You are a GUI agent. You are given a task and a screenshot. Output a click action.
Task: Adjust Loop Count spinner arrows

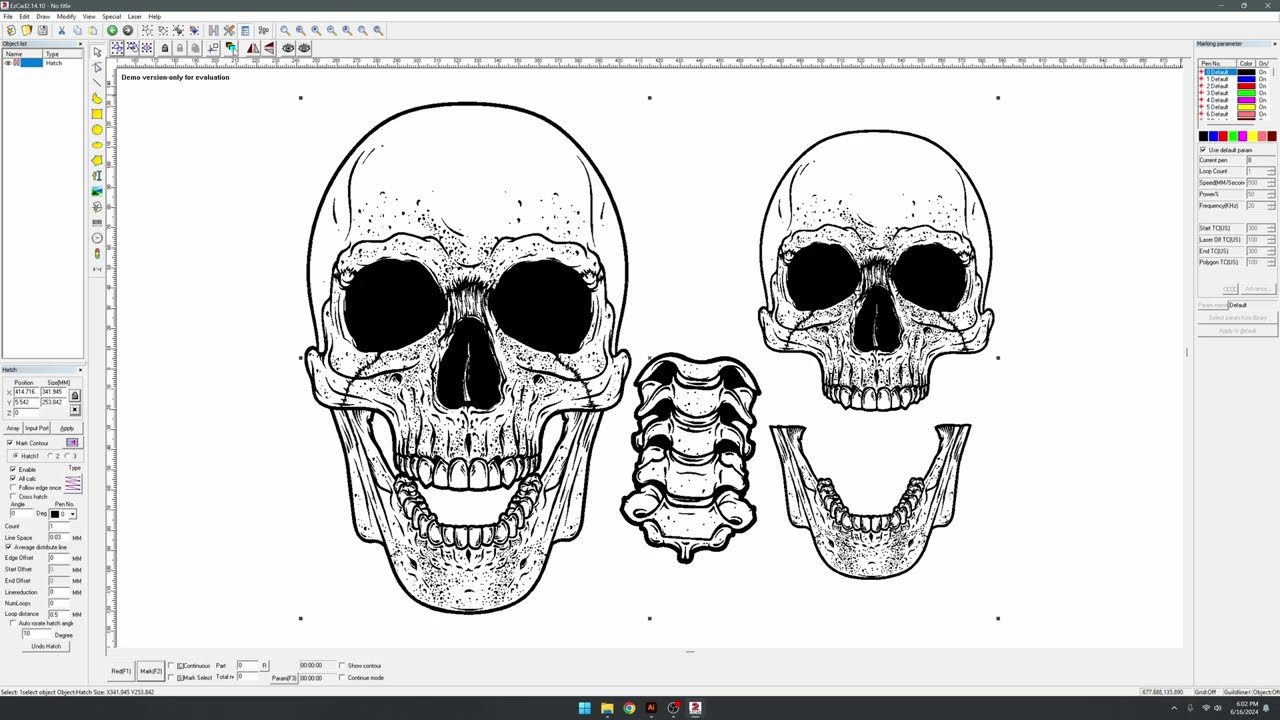tap(1271, 171)
